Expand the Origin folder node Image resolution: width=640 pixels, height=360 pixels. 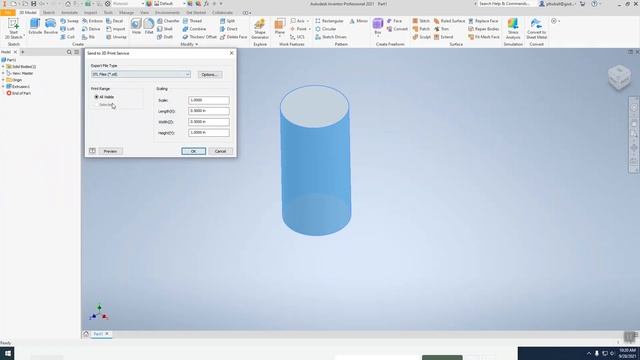[x=3, y=80]
